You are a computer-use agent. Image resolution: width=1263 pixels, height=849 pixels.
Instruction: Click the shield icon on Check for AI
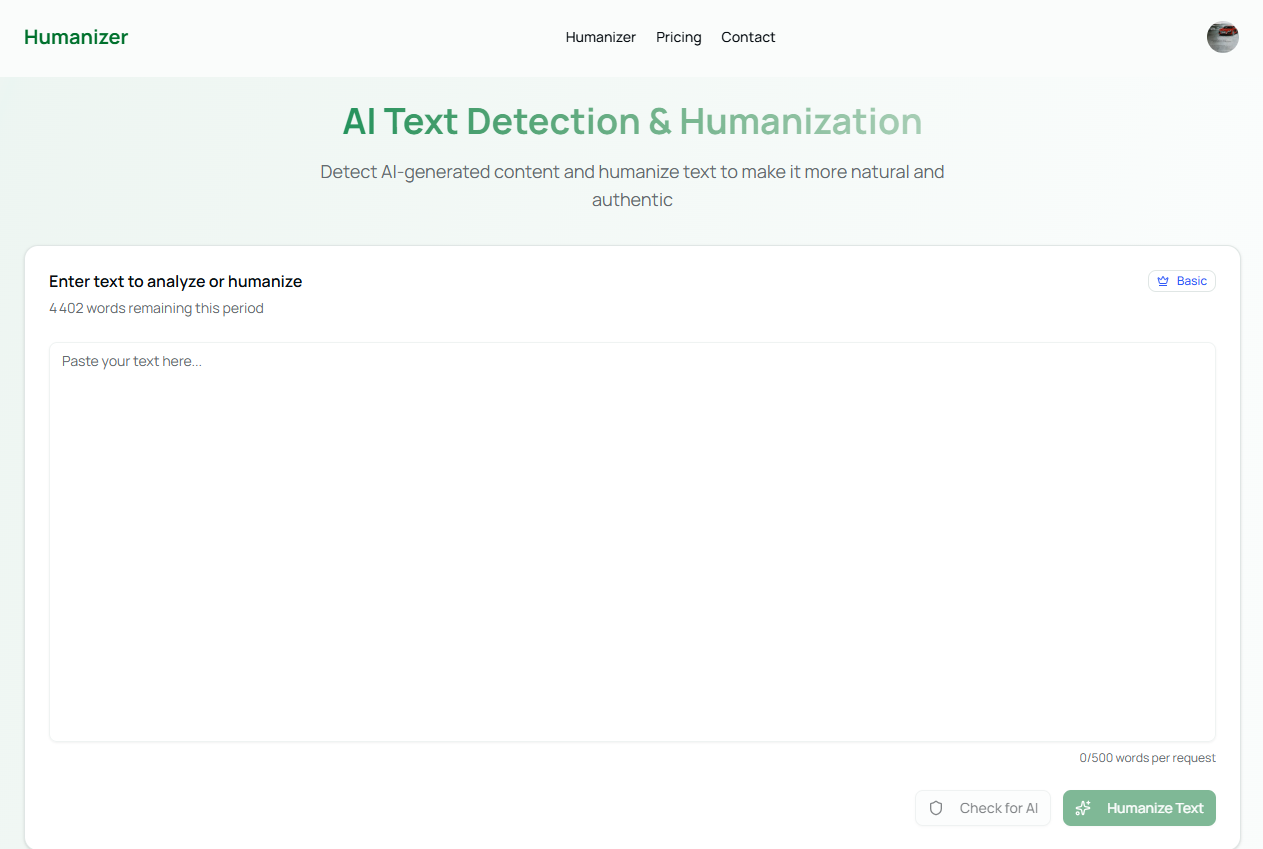point(936,808)
